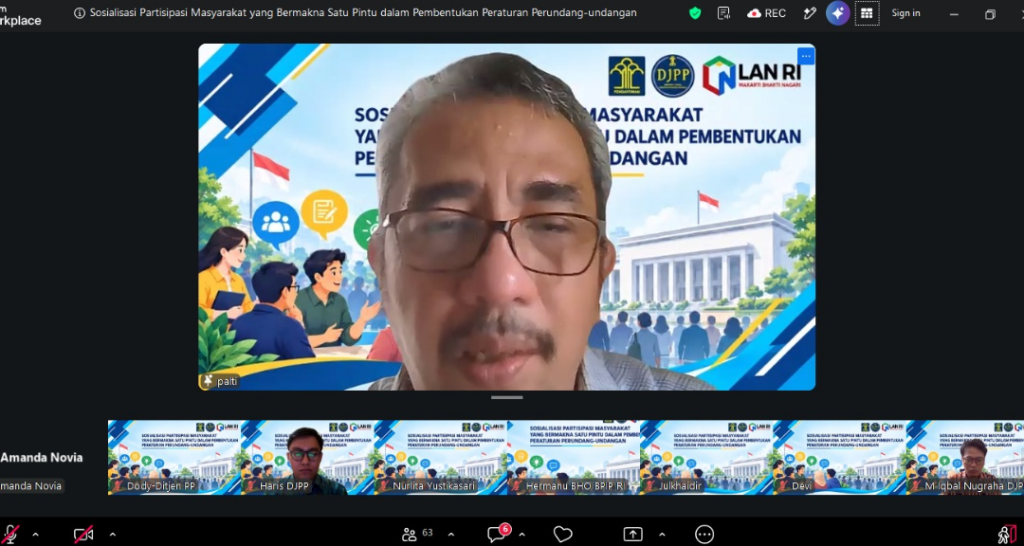Open the annotate pen icon in top bar
Image resolution: width=1024 pixels, height=546 pixels.
click(x=810, y=13)
